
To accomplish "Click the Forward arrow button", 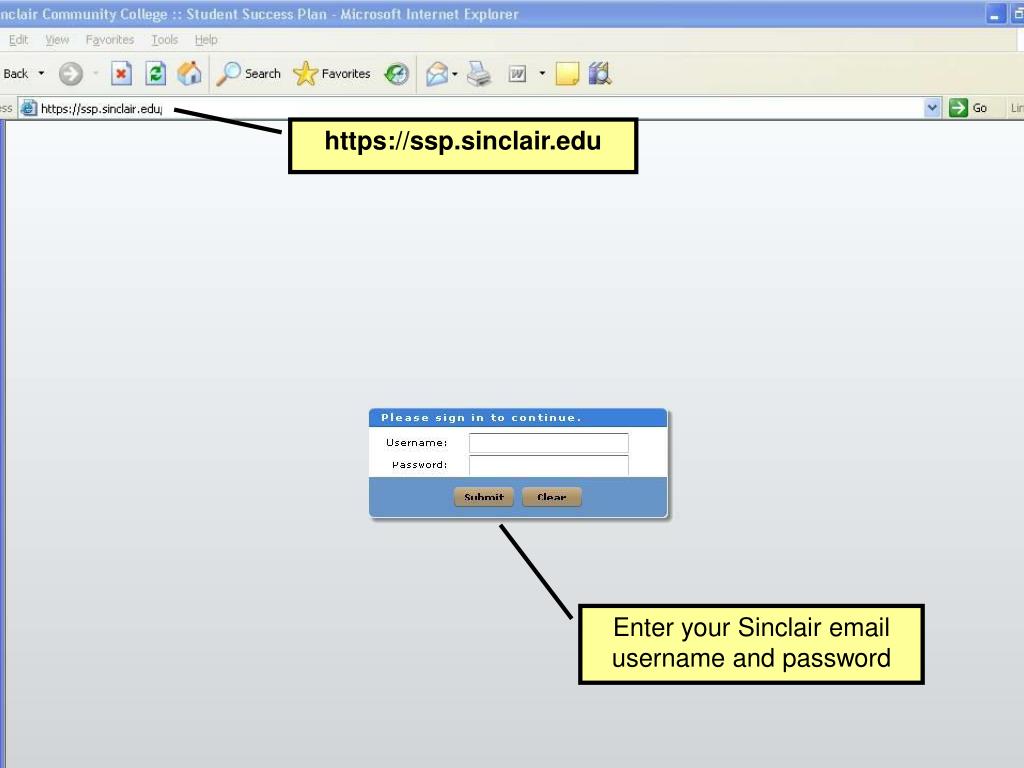I will click(71, 74).
